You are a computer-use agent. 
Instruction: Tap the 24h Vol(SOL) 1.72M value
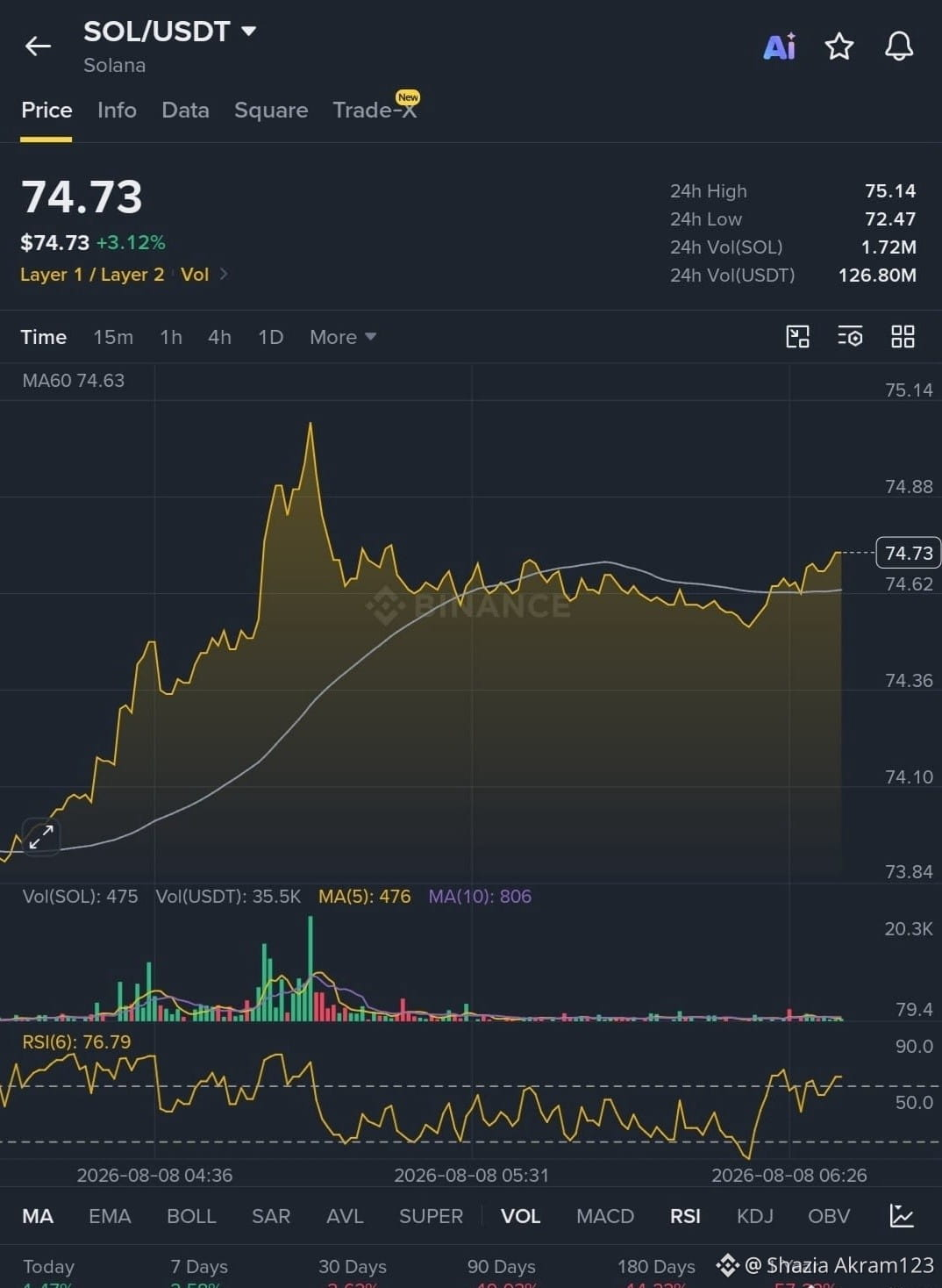[888, 247]
